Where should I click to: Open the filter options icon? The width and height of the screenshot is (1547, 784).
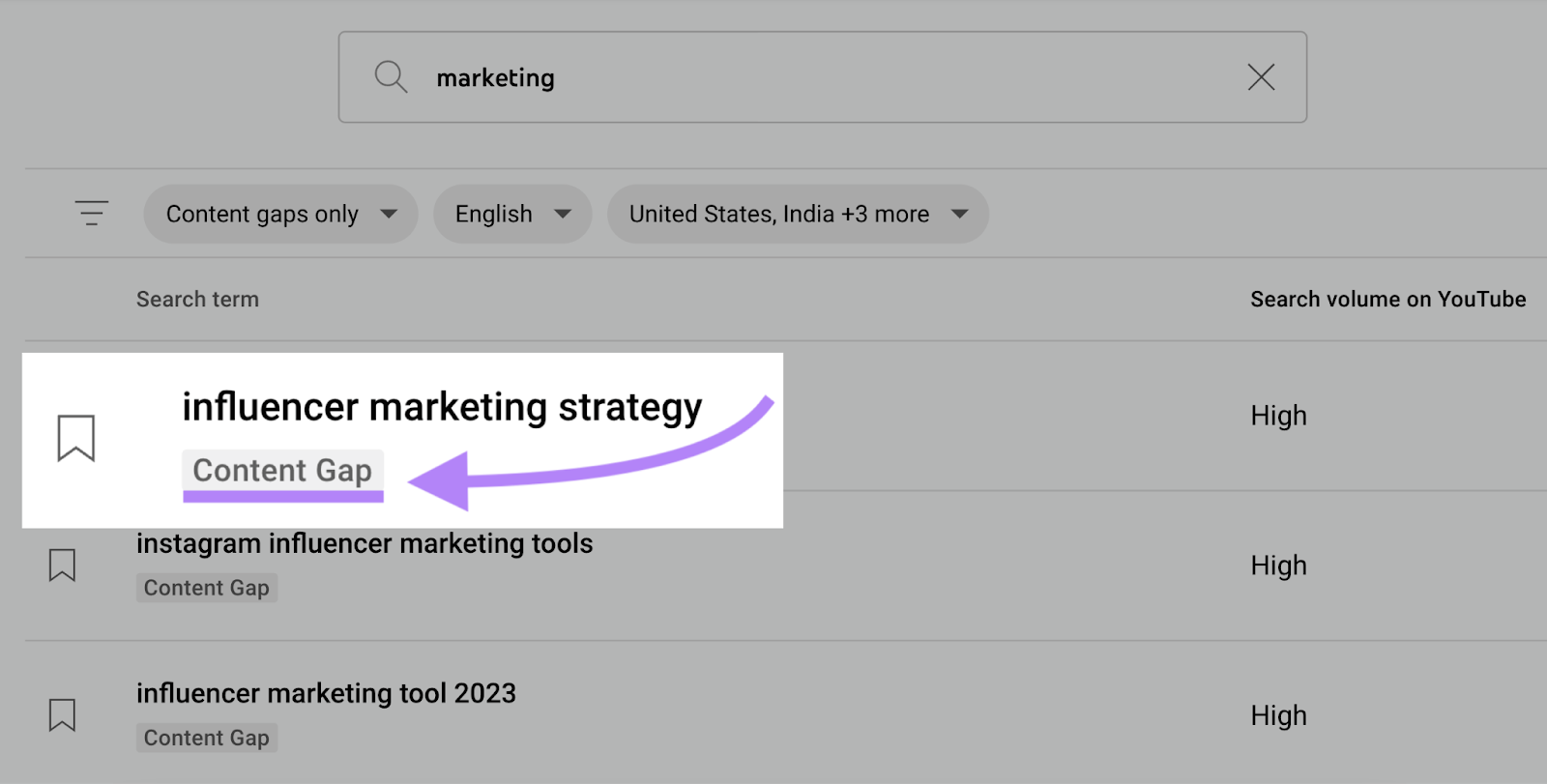(x=92, y=213)
